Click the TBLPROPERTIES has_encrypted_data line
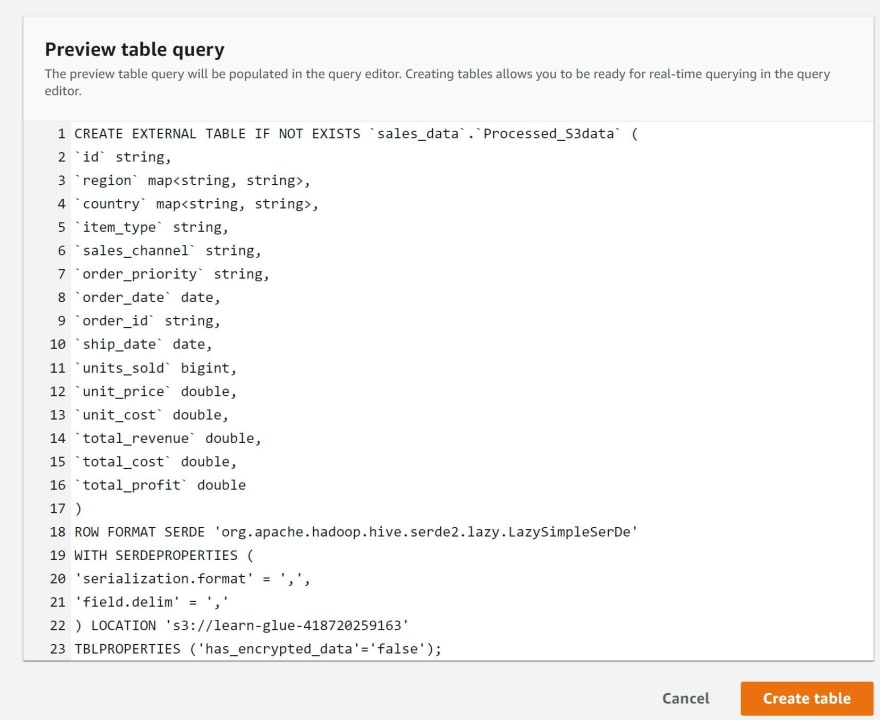 (258, 649)
